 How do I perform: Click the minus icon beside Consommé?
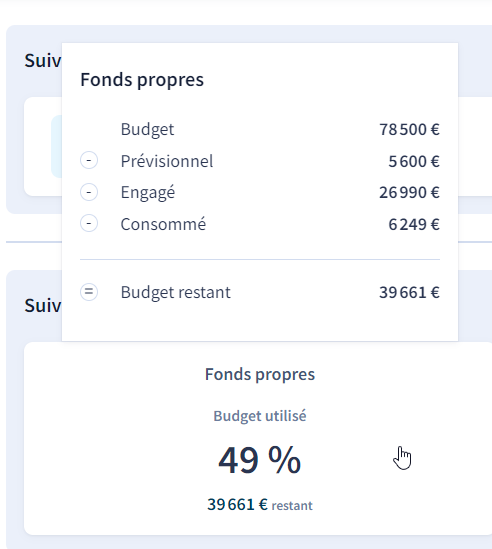coord(89,223)
